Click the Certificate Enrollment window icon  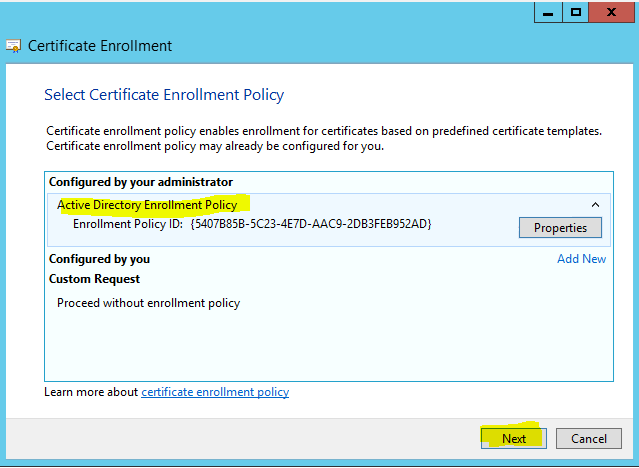14,46
